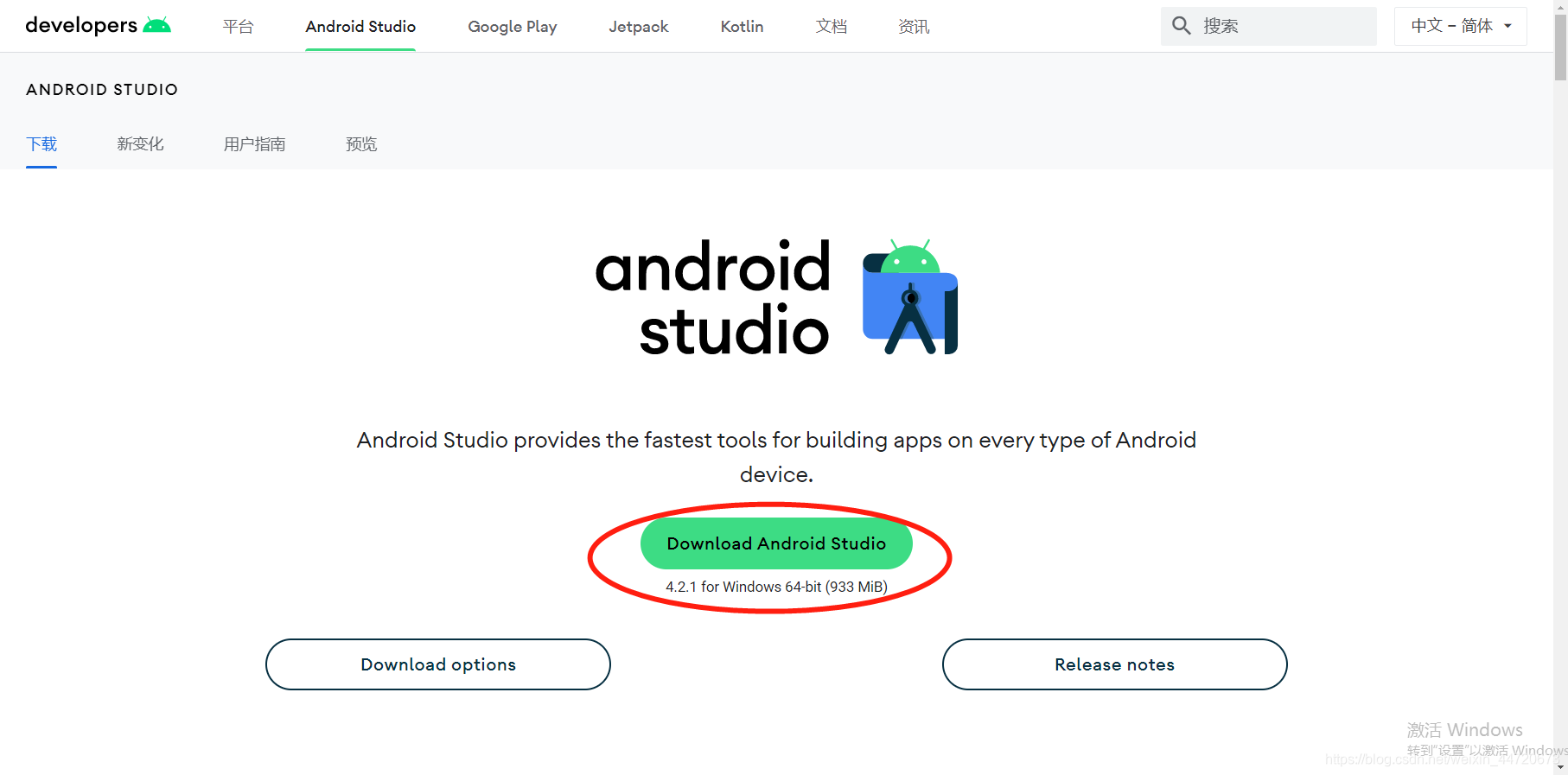Click the android studio wordmark

pos(713,298)
